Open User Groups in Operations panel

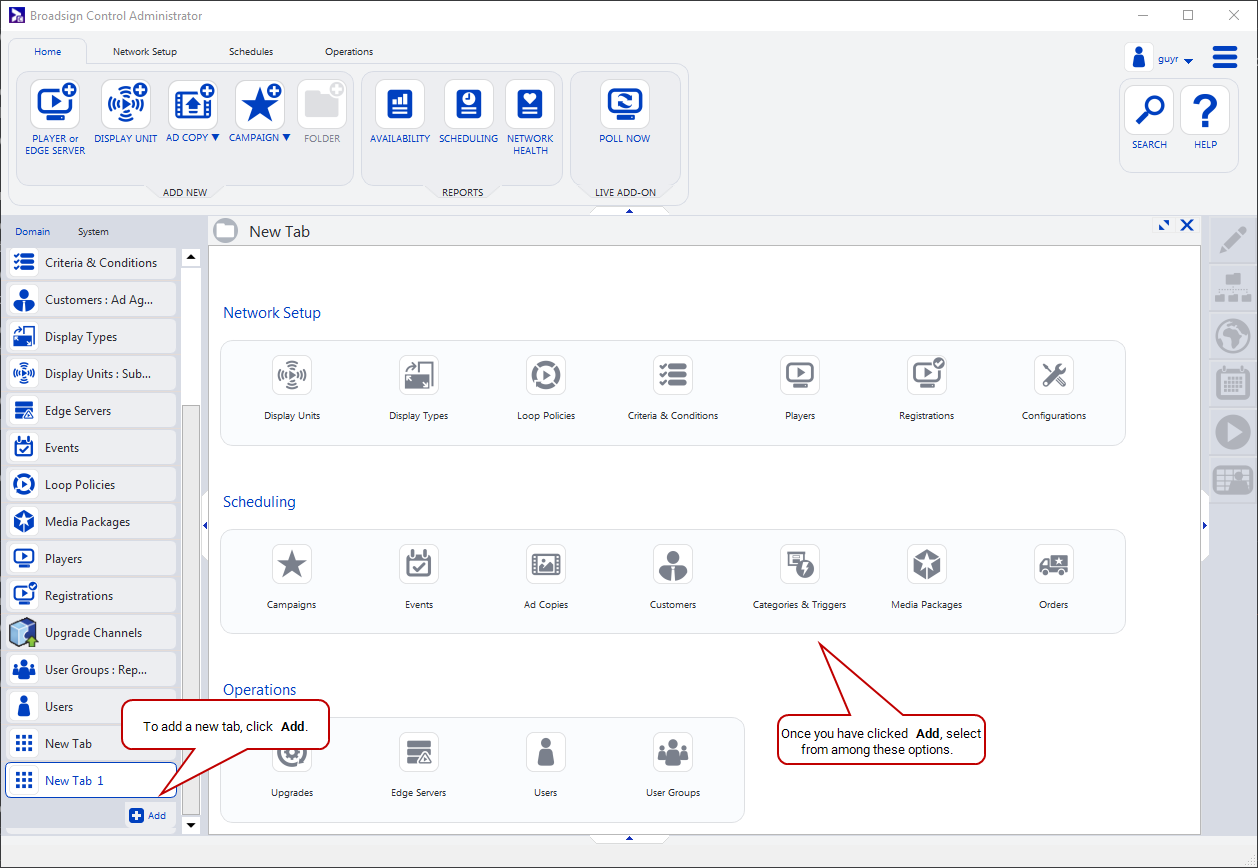pyautogui.click(x=673, y=766)
